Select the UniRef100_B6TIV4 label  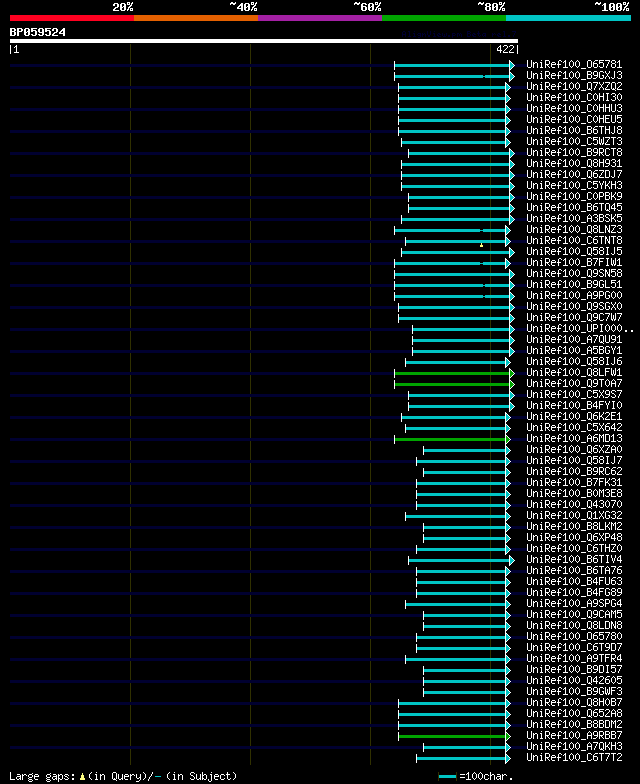click(574, 560)
